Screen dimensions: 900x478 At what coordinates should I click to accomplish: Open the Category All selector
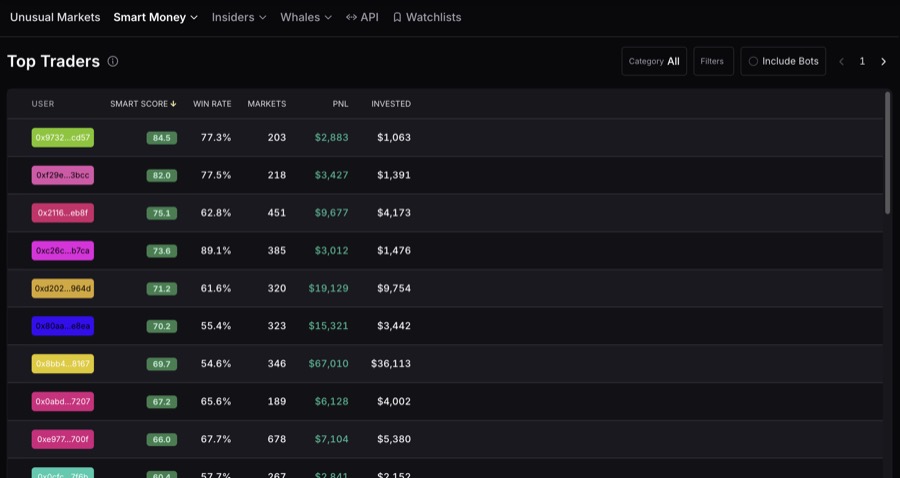coord(654,61)
